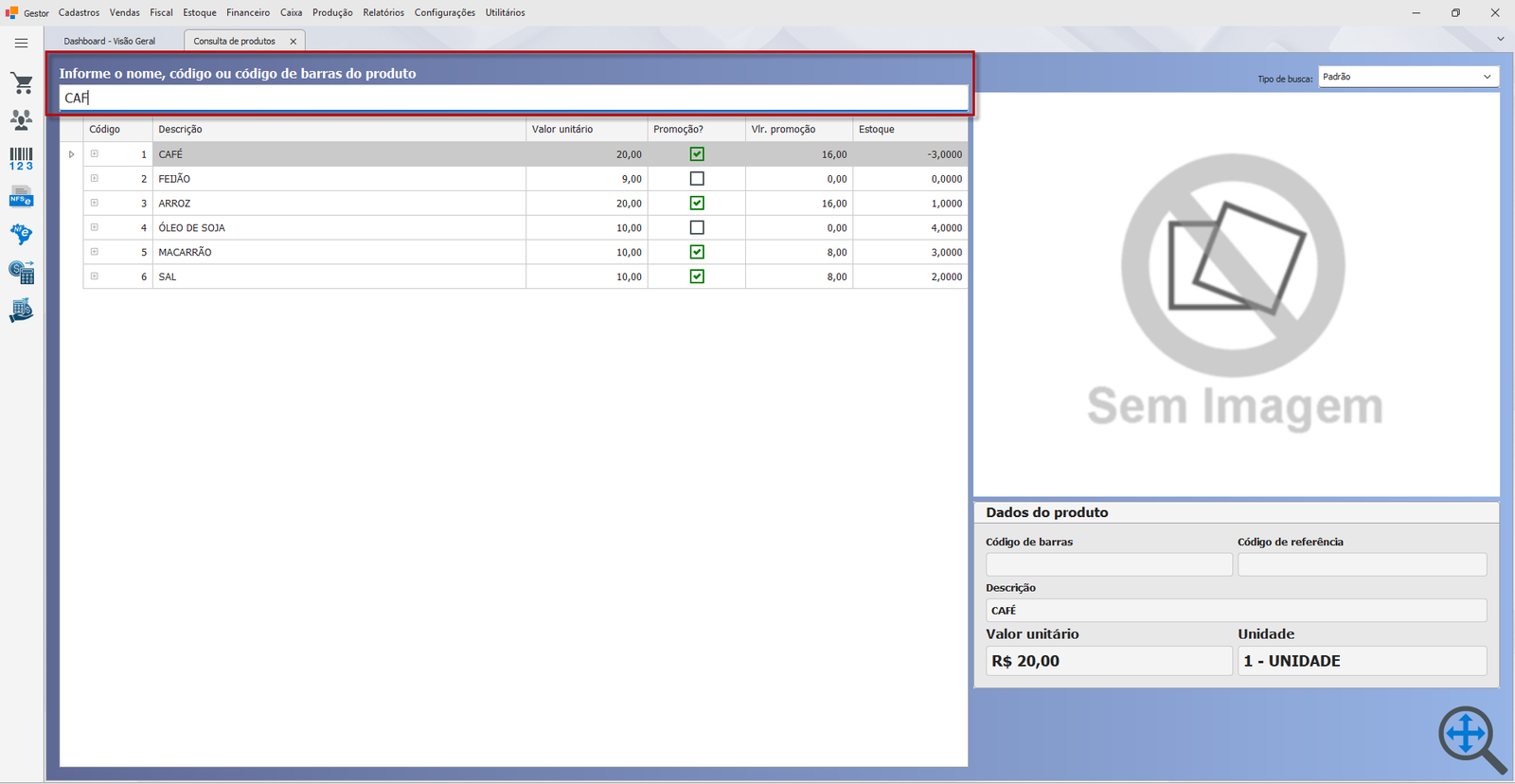
Task: Toggle promotion checkbox for ARROZ
Action: [697, 204]
